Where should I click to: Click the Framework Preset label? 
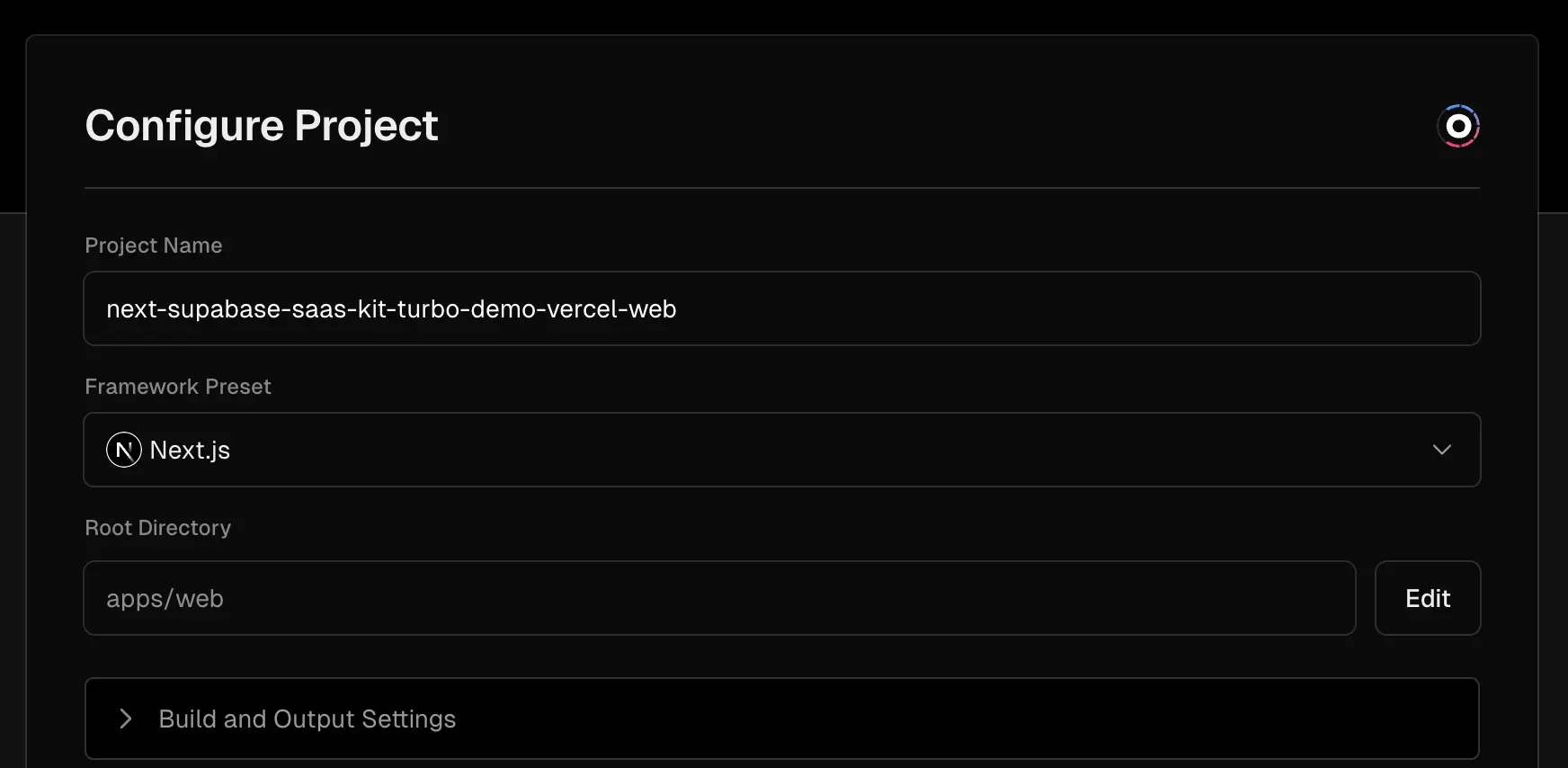177,387
